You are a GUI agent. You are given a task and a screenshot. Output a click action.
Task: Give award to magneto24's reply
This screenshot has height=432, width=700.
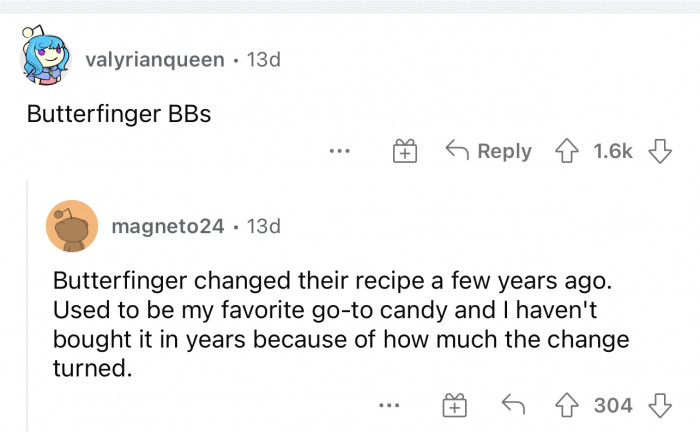(x=455, y=406)
